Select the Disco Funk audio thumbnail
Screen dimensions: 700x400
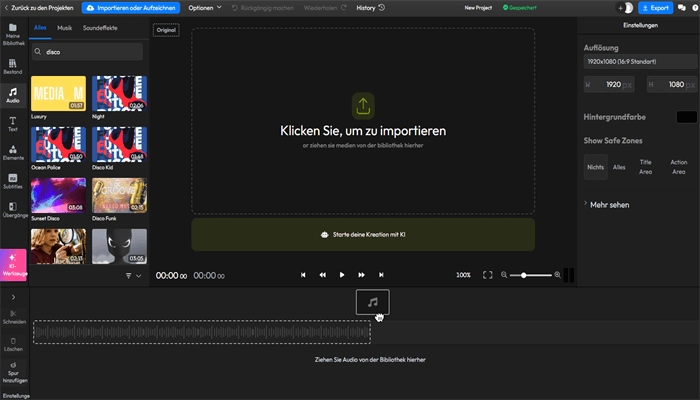click(119, 195)
